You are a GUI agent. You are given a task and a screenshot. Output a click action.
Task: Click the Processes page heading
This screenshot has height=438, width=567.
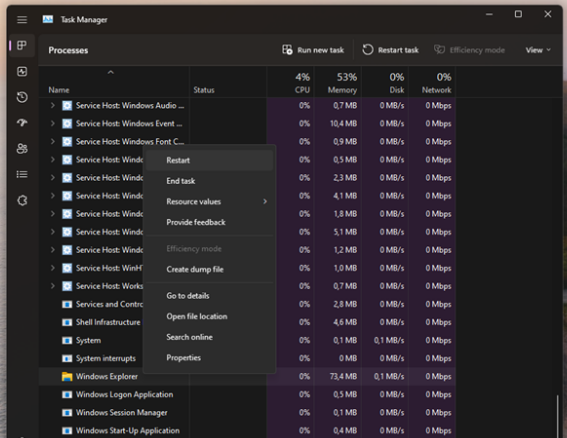tap(68, 50)
